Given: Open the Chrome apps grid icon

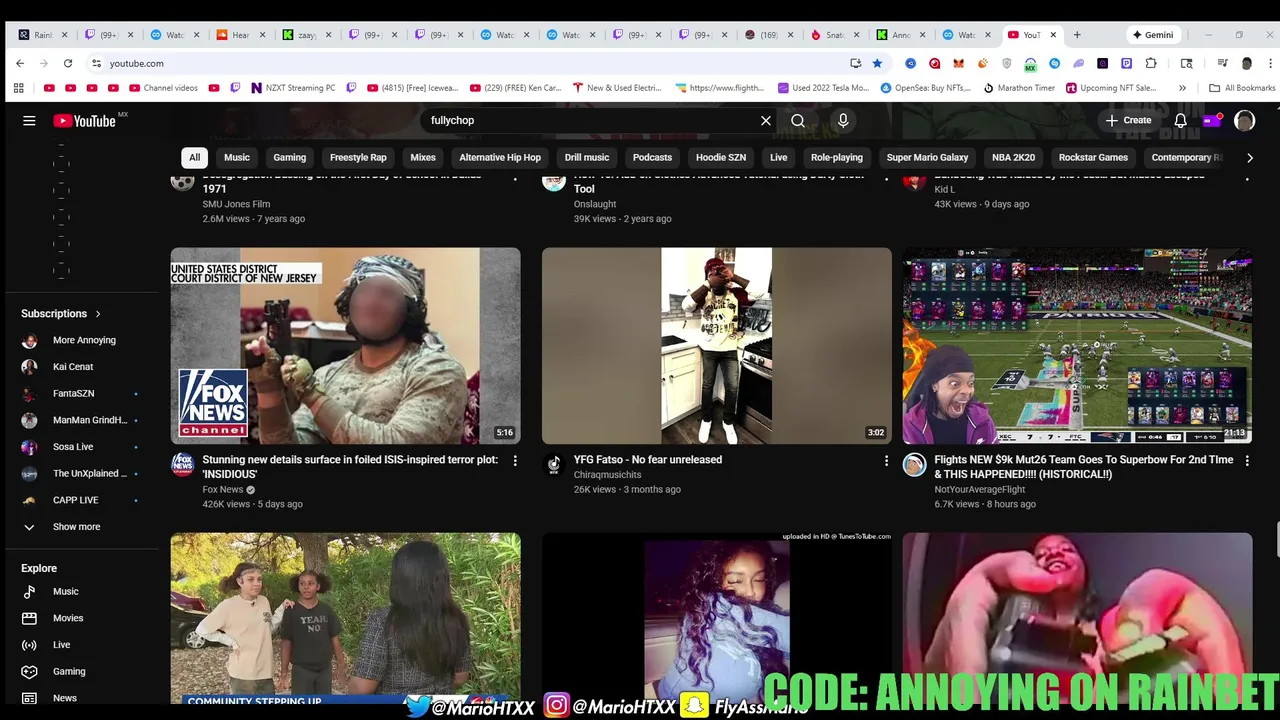Looking at the screenshot, I should coord(18,88).
